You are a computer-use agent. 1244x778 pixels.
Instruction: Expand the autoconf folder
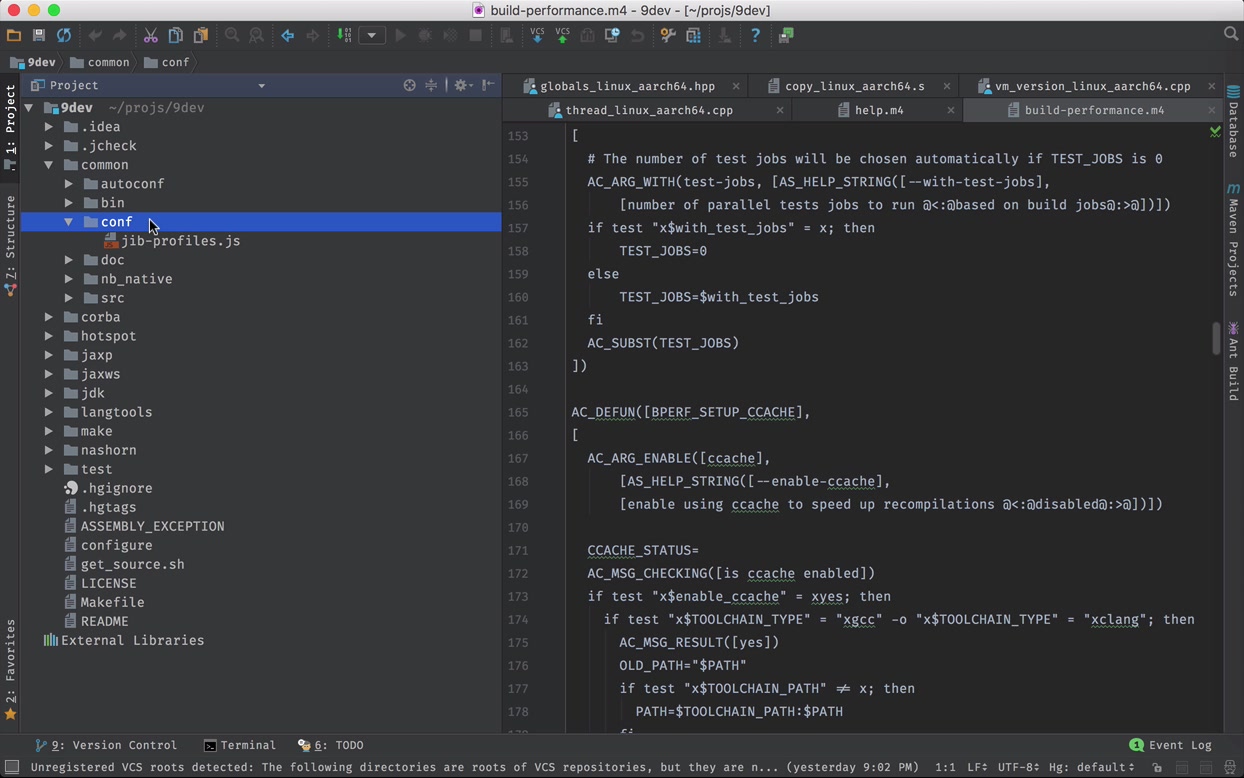point(69,184)
